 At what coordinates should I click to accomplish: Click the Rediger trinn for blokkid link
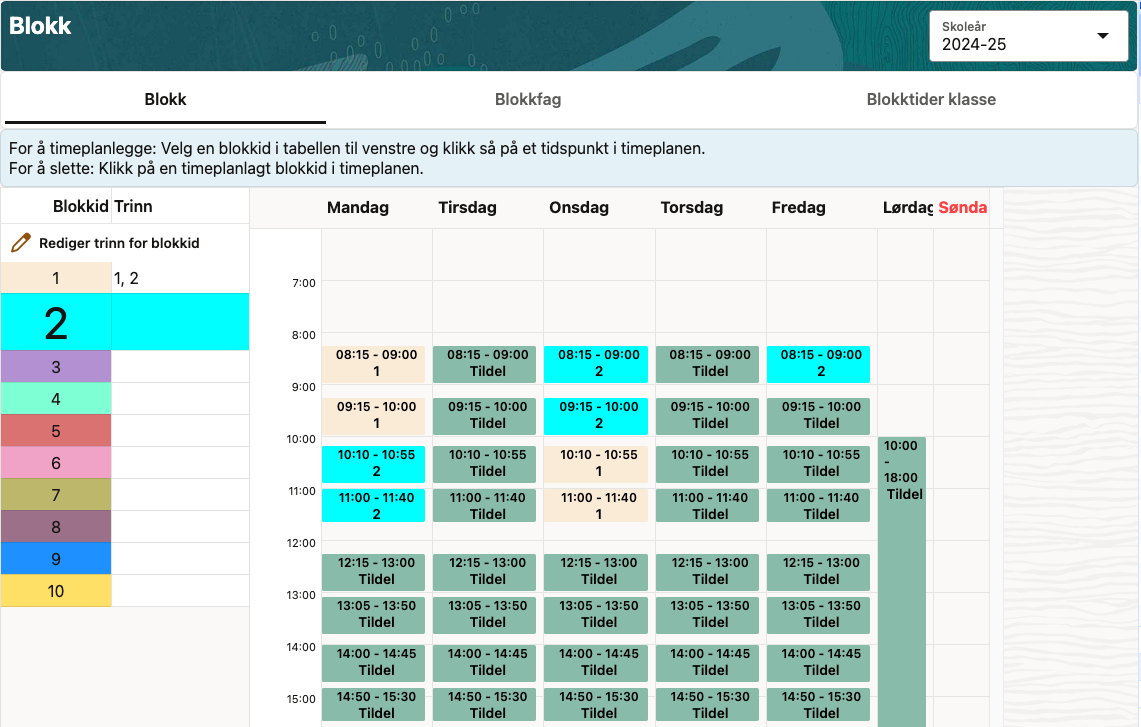[119, 243]
